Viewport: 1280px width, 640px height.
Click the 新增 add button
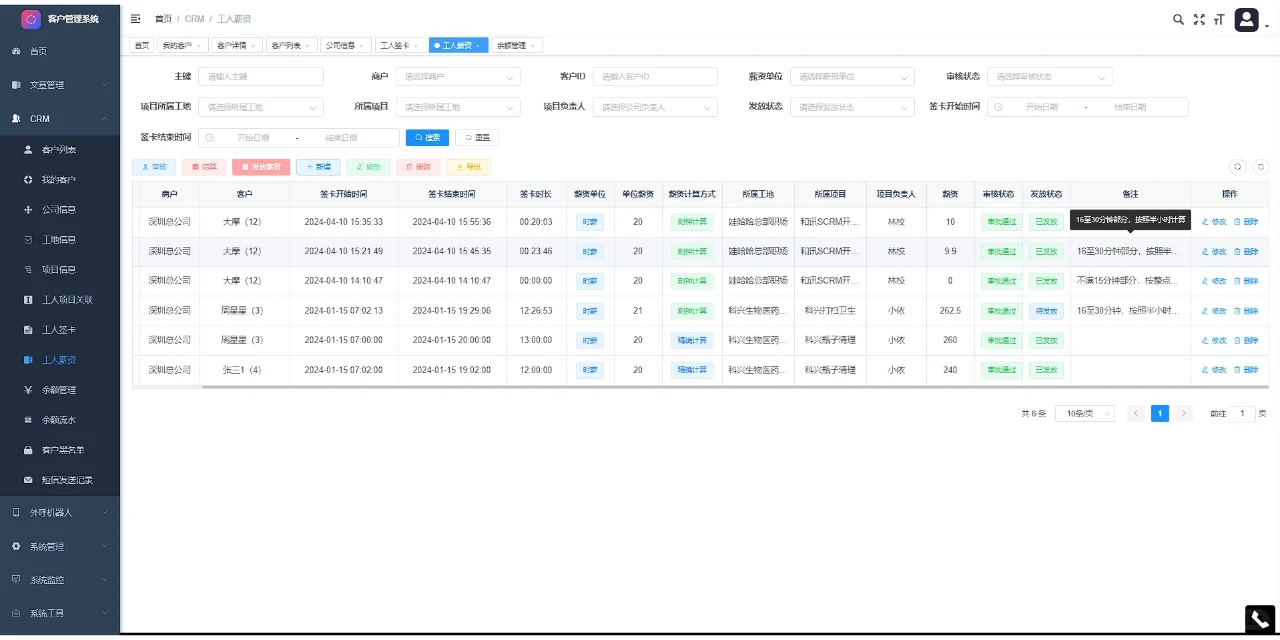318,166
